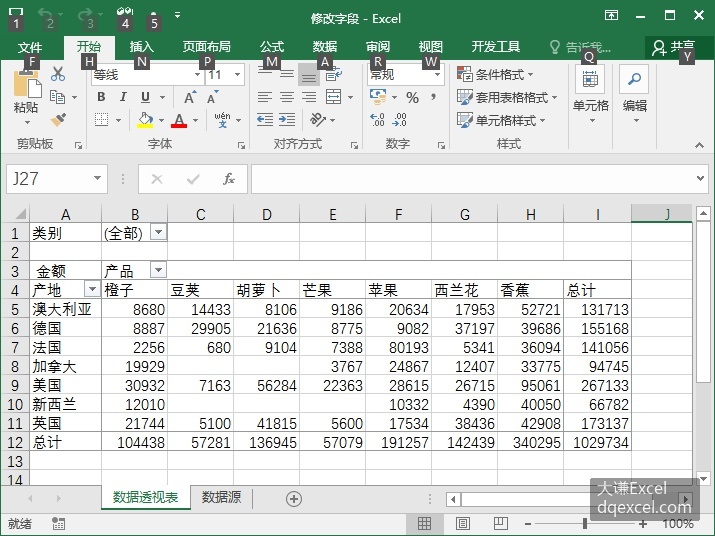This screenshot has width=715, height=536.
Task: Click the cell borders icon
Action: coord(101,120)
